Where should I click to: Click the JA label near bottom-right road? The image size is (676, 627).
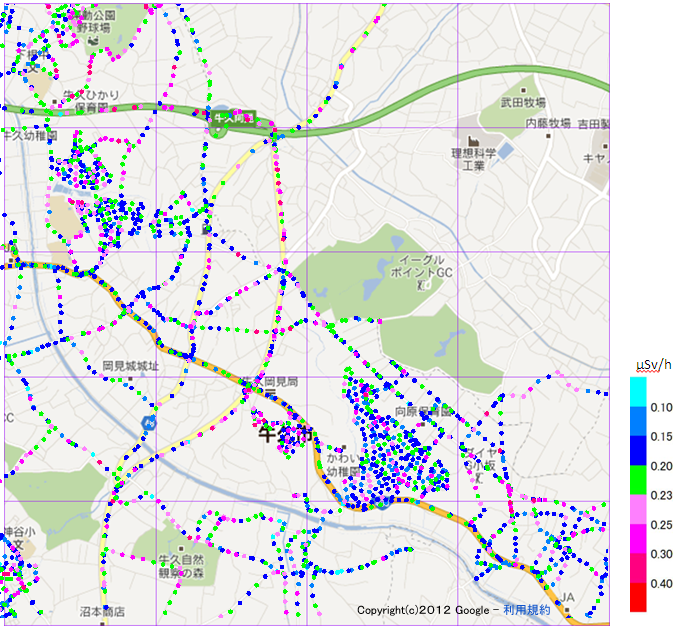[567, 598]
